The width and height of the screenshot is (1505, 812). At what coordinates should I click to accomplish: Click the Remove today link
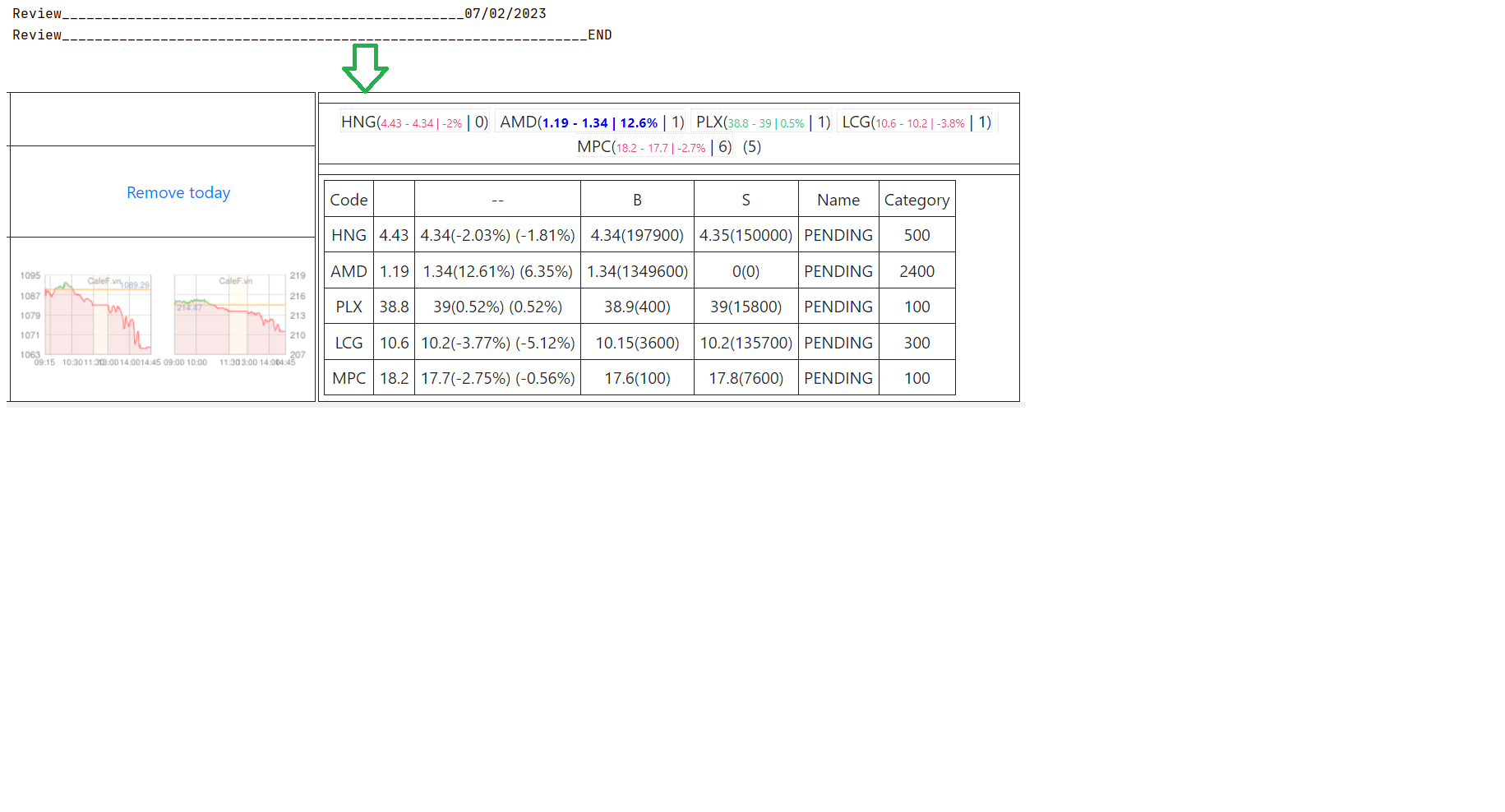tap(178, 192)
